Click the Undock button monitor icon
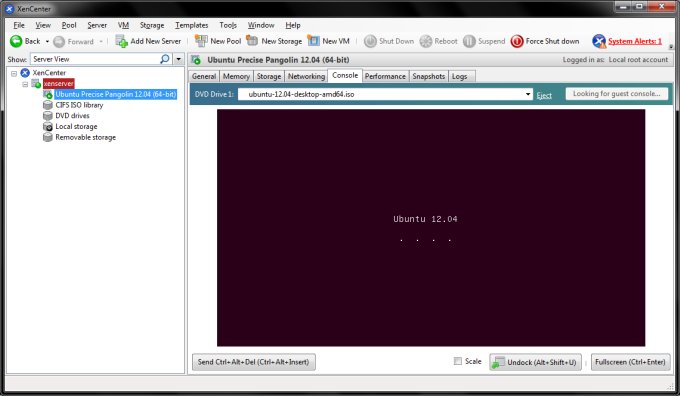The image size is (680, 396). (x=498, y=362)
